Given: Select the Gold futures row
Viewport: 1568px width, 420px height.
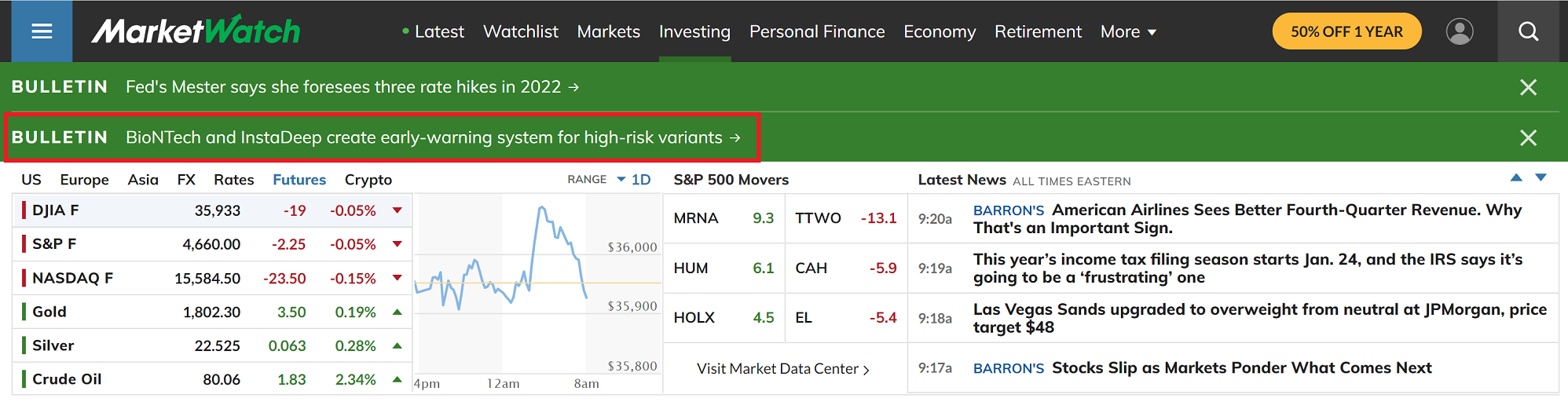Looking at the screenshot, I should pos(212,312).
